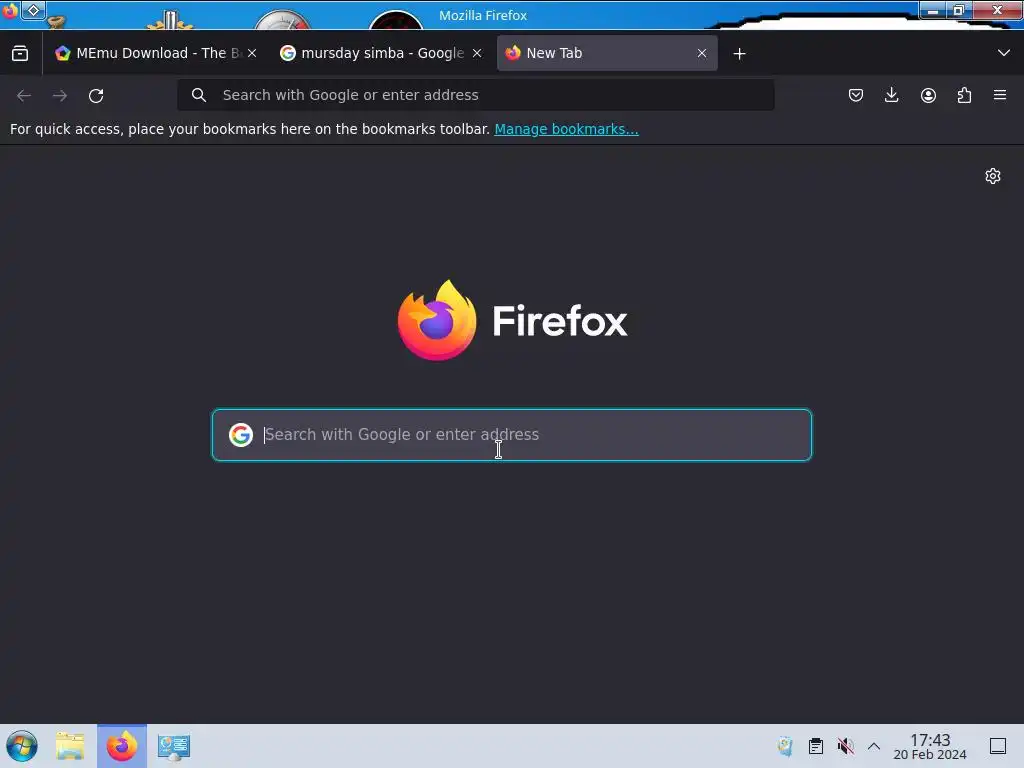Minimize the Firefox window
Viewport: 1024px width, 768px height.
pos(933,10)
